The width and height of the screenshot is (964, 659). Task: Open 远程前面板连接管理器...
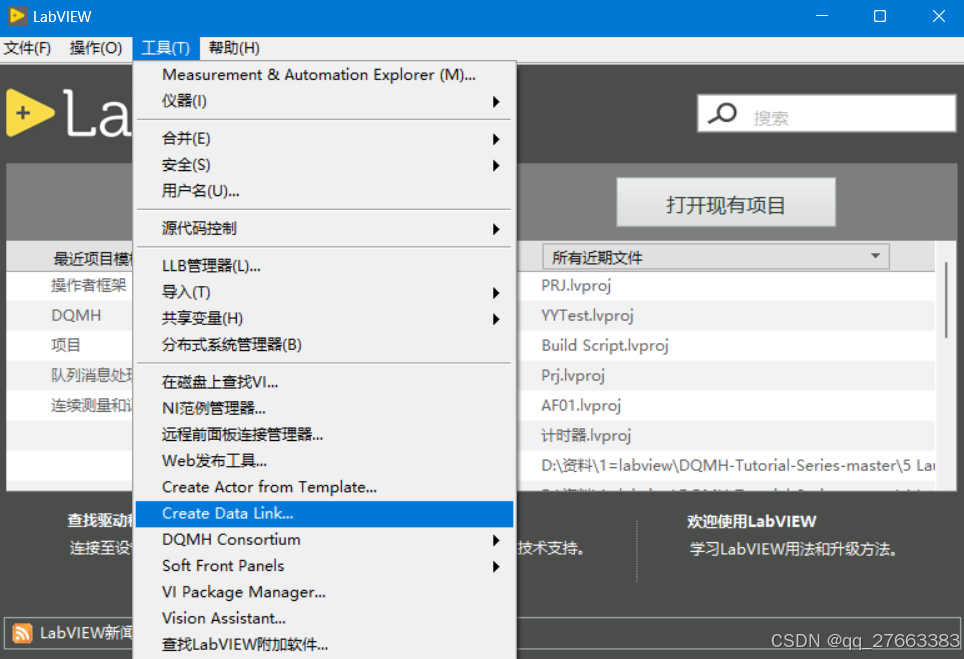click(x=325, y=435)
